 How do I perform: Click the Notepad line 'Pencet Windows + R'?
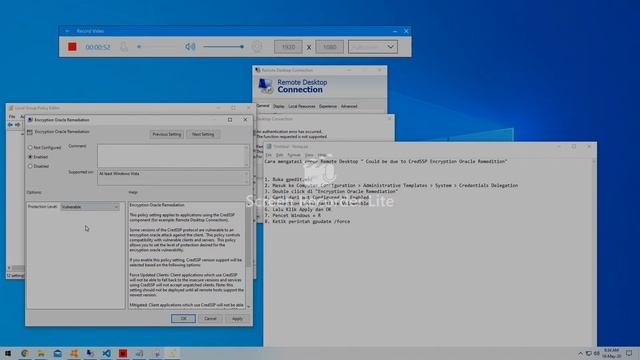coord(292,215)
